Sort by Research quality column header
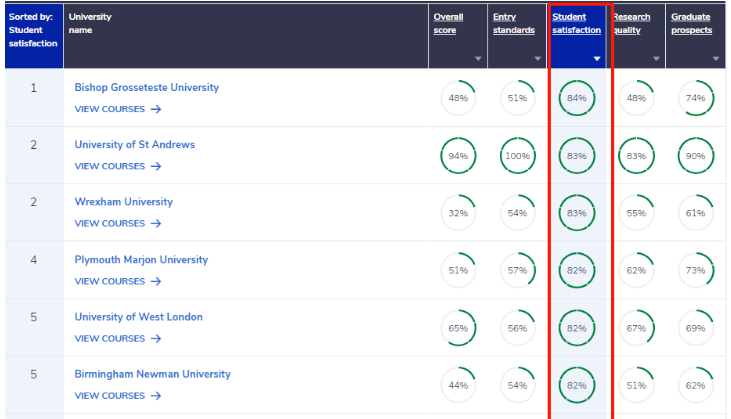This screenshot has height=419, width=731. point(631,23)
